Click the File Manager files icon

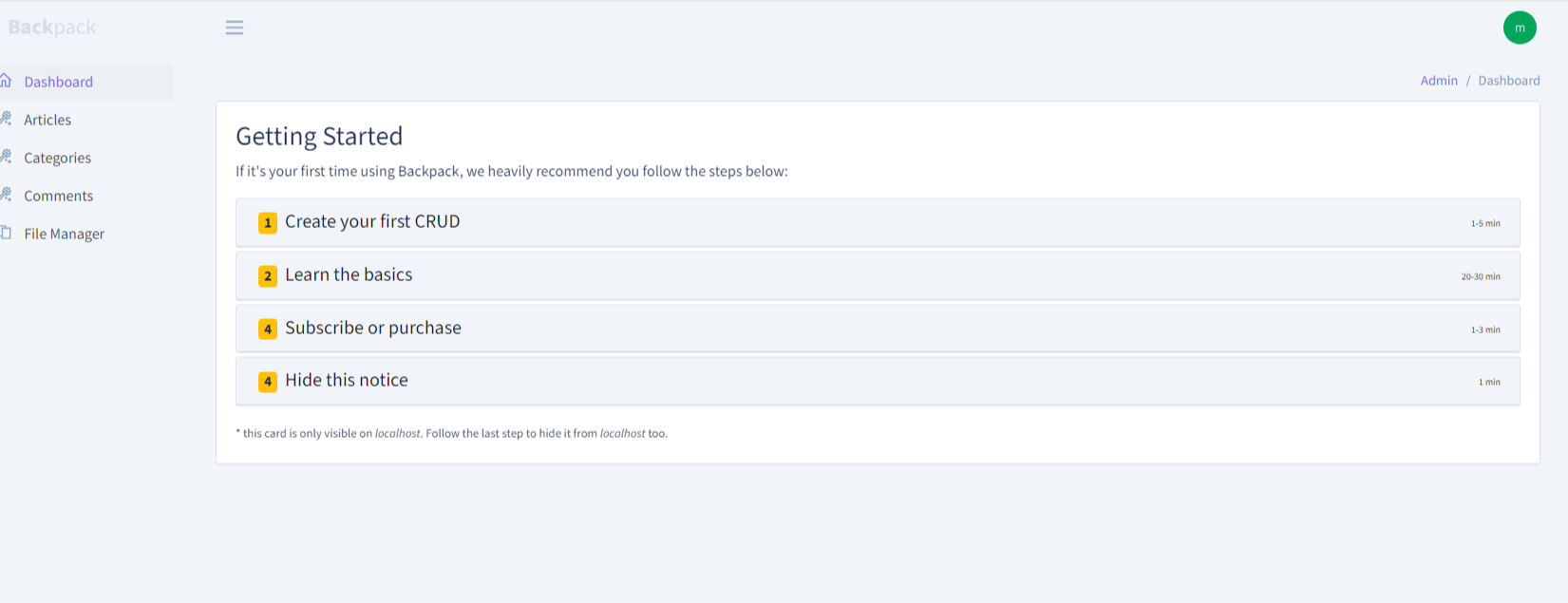pos(6,233)
